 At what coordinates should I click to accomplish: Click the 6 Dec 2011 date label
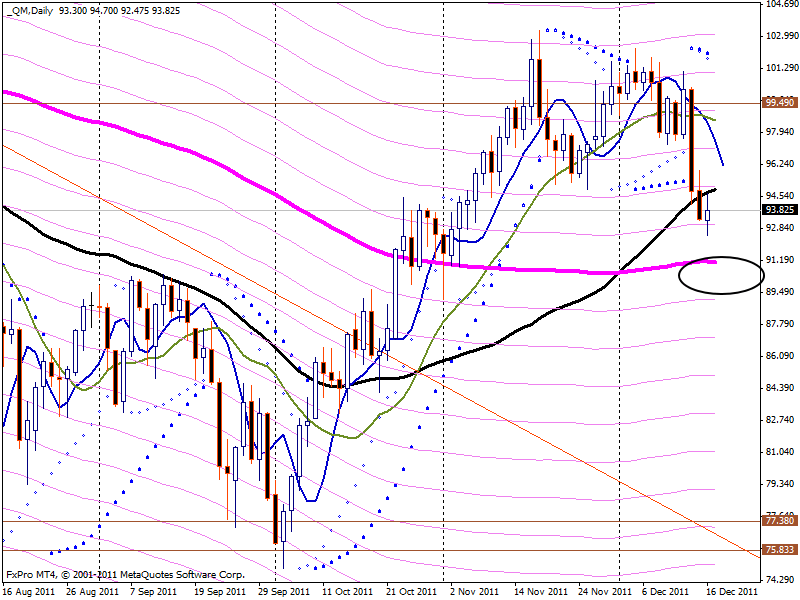coord(666,592)
